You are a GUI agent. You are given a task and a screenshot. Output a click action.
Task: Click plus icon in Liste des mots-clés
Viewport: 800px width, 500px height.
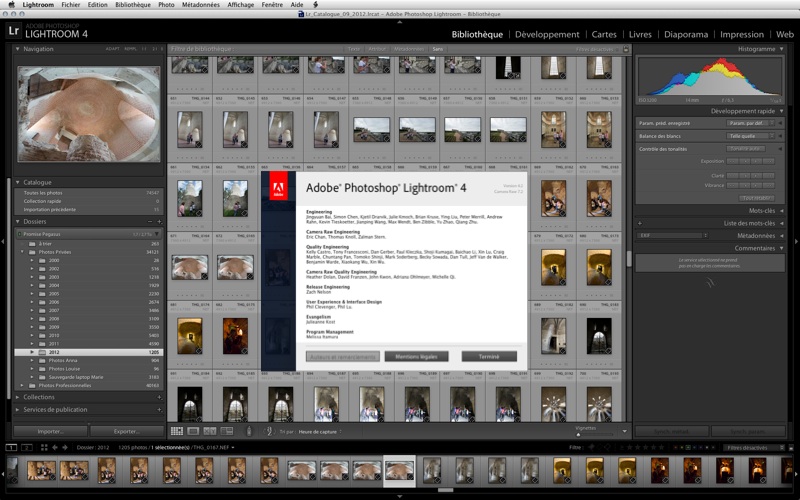640,223
